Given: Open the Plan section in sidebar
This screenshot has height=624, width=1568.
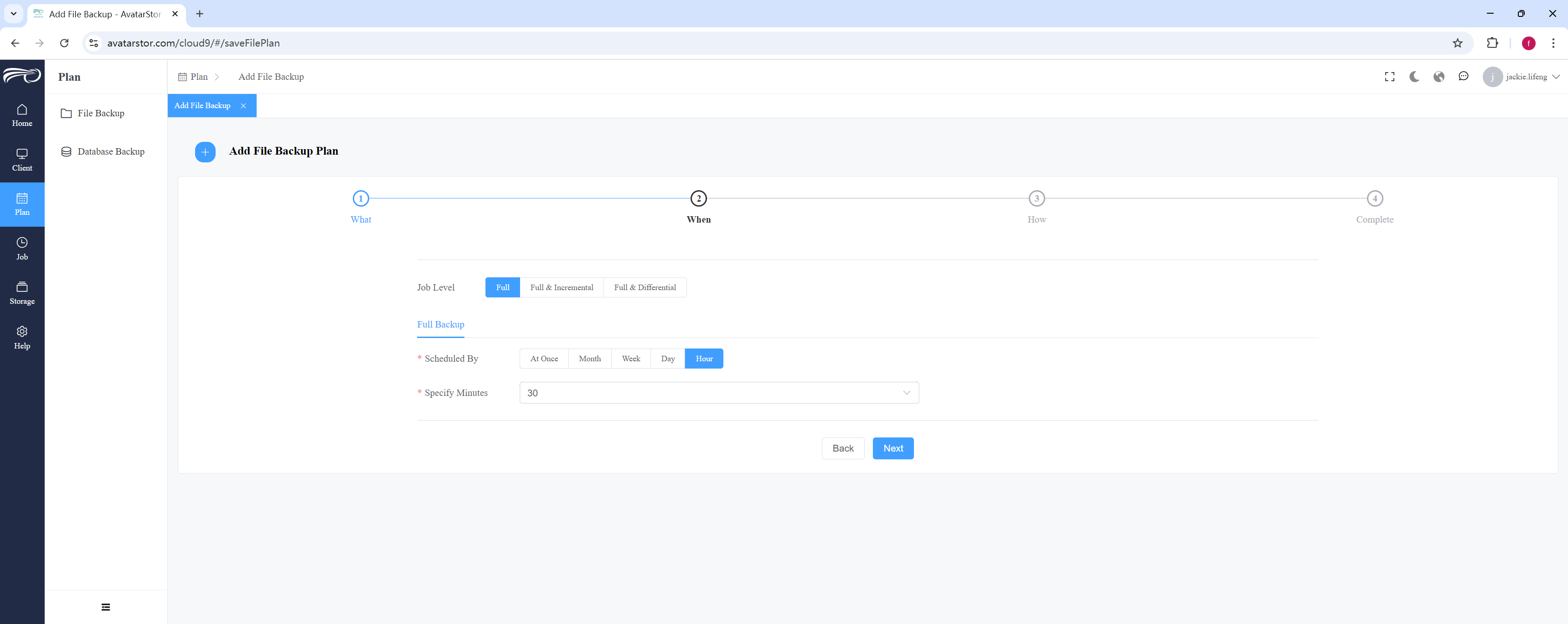Looking at the screenshot, I should click(22, 204).
